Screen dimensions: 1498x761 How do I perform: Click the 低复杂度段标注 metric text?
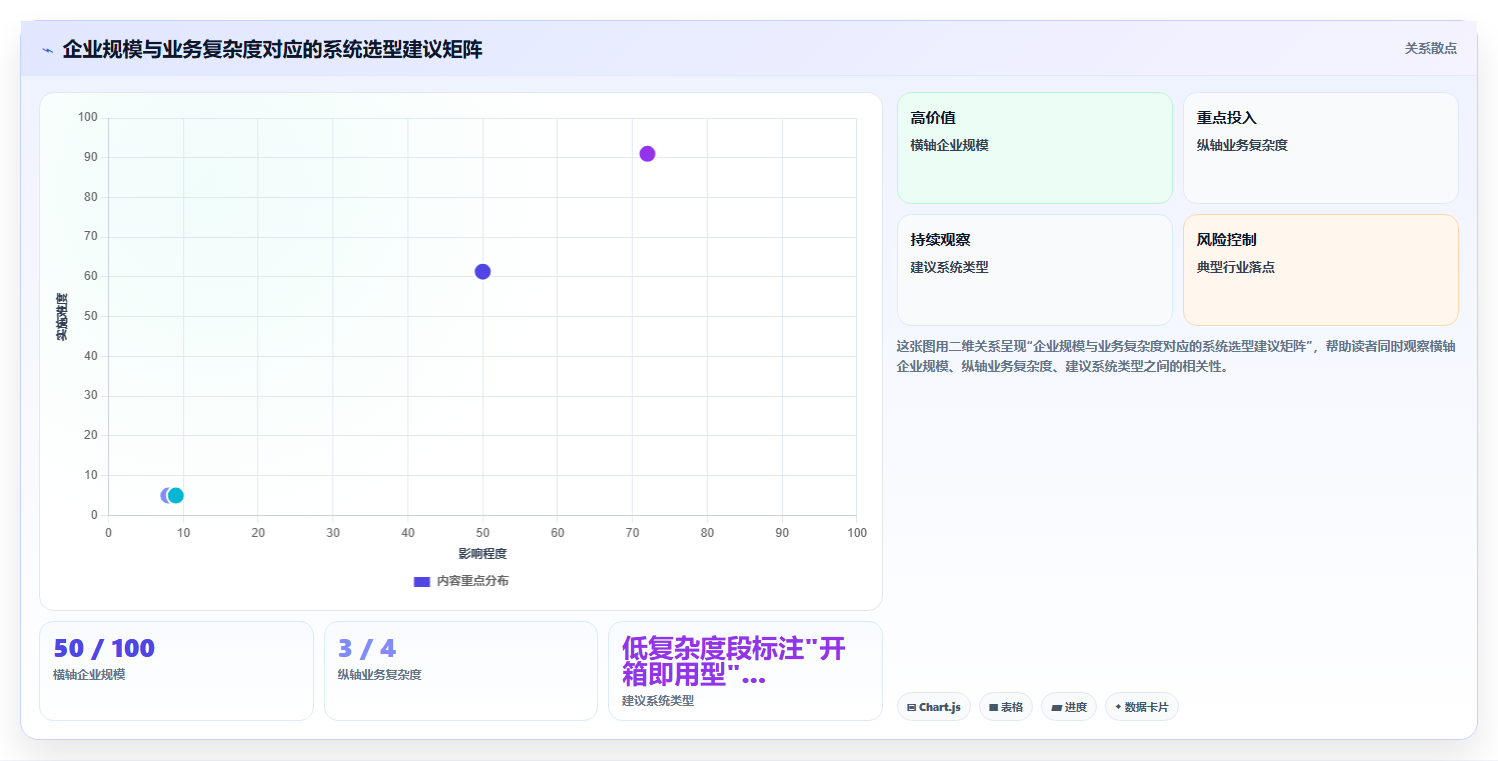[x=734, y=662]
